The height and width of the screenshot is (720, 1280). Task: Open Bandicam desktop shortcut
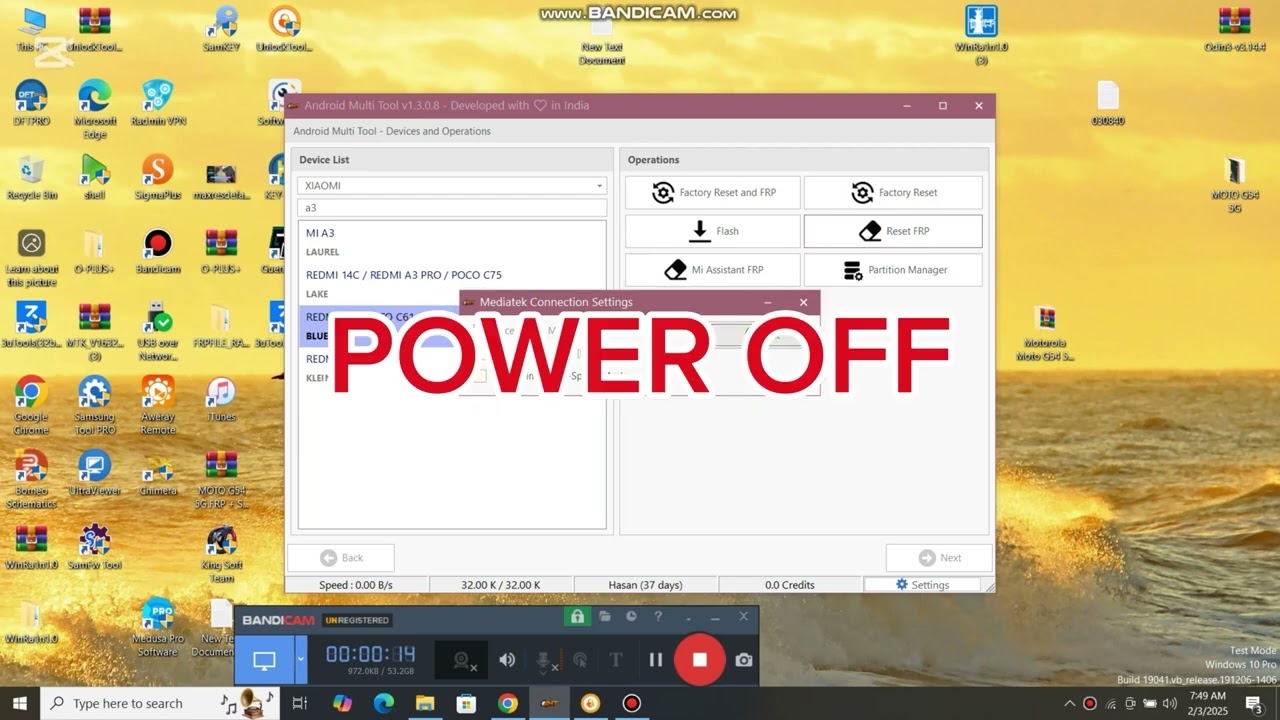(158, 251)
